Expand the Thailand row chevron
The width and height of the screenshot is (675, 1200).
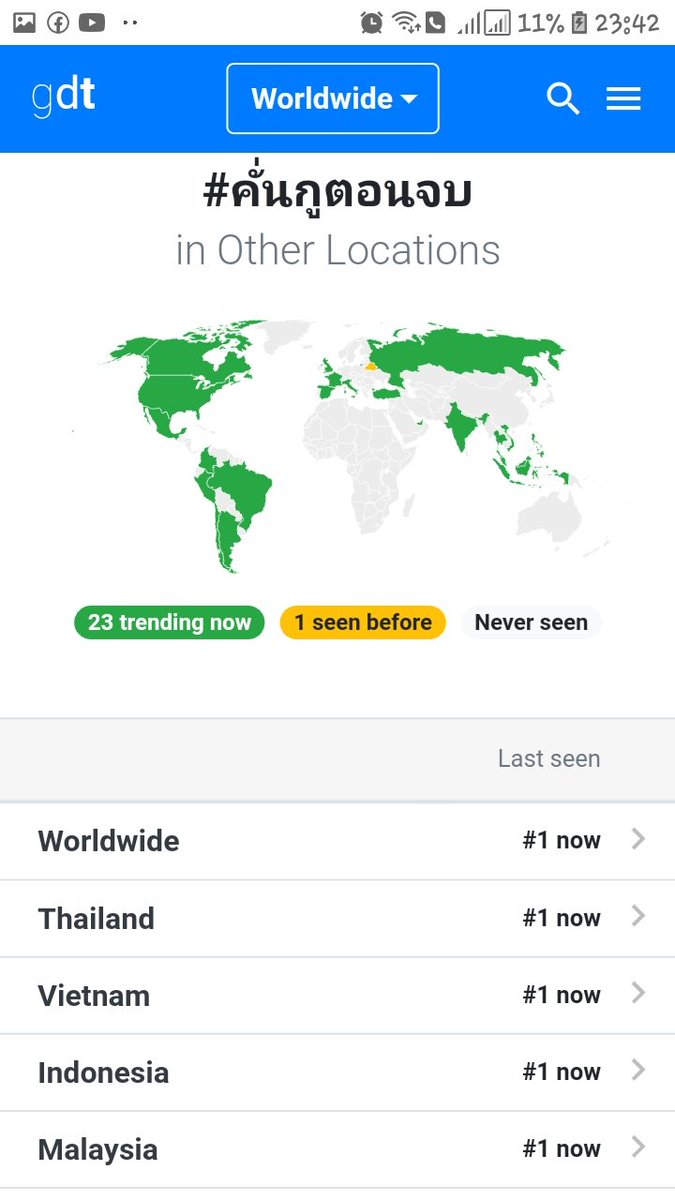click(x=638, y=917)
